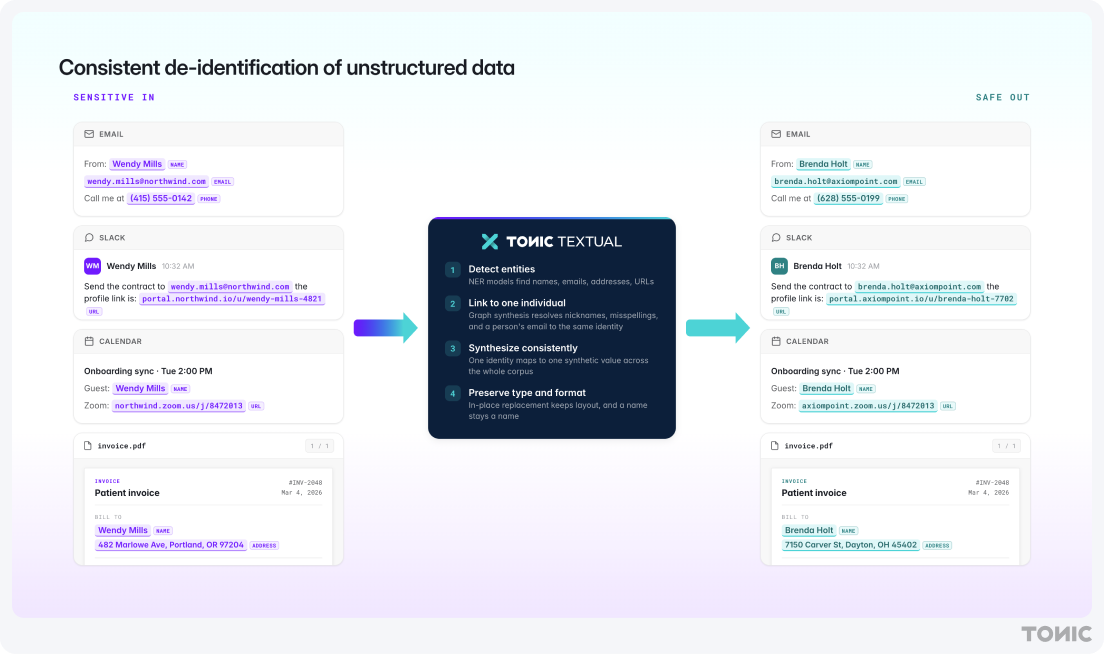Click the Tonic Textual X logo icon

(489, 241)
